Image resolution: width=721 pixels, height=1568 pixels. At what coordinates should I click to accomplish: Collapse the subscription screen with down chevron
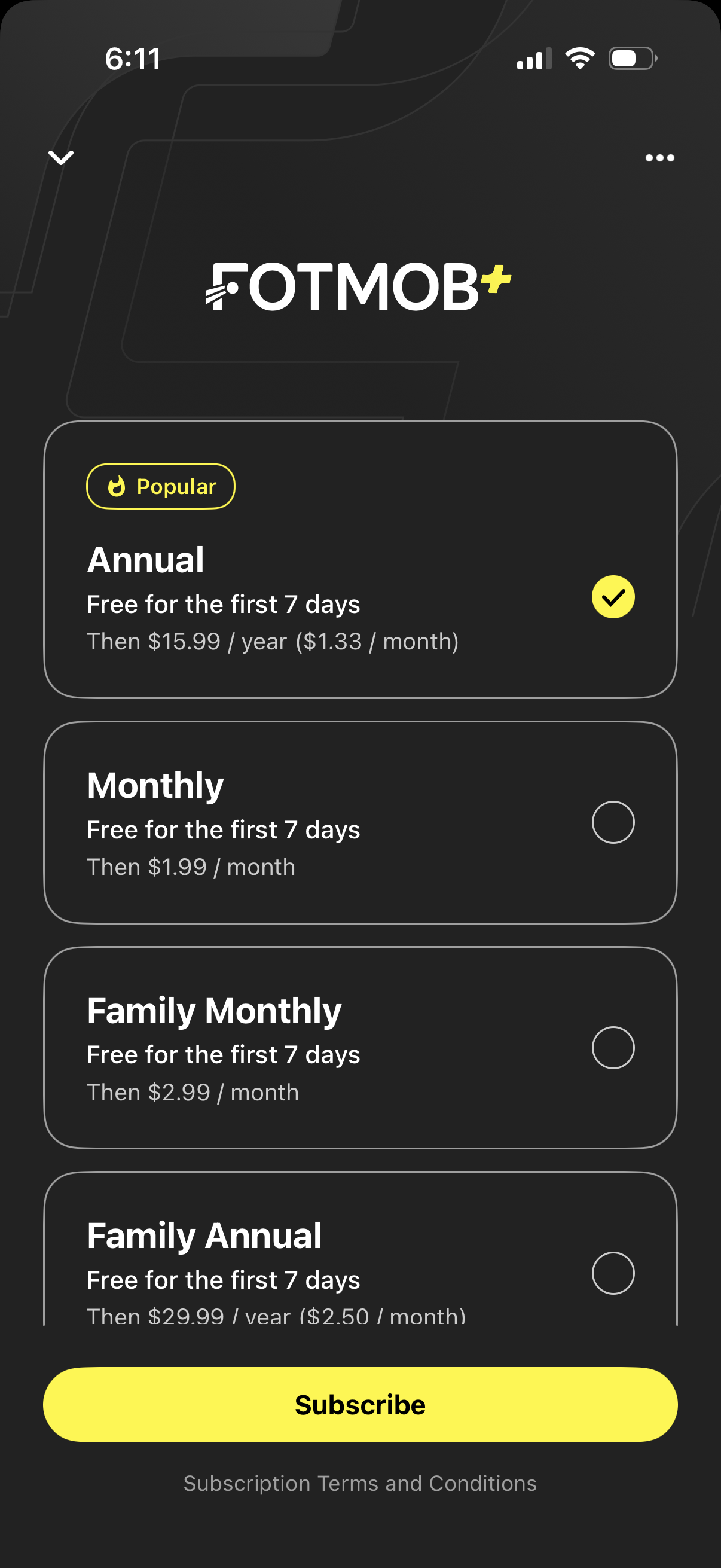pos(61,158)
